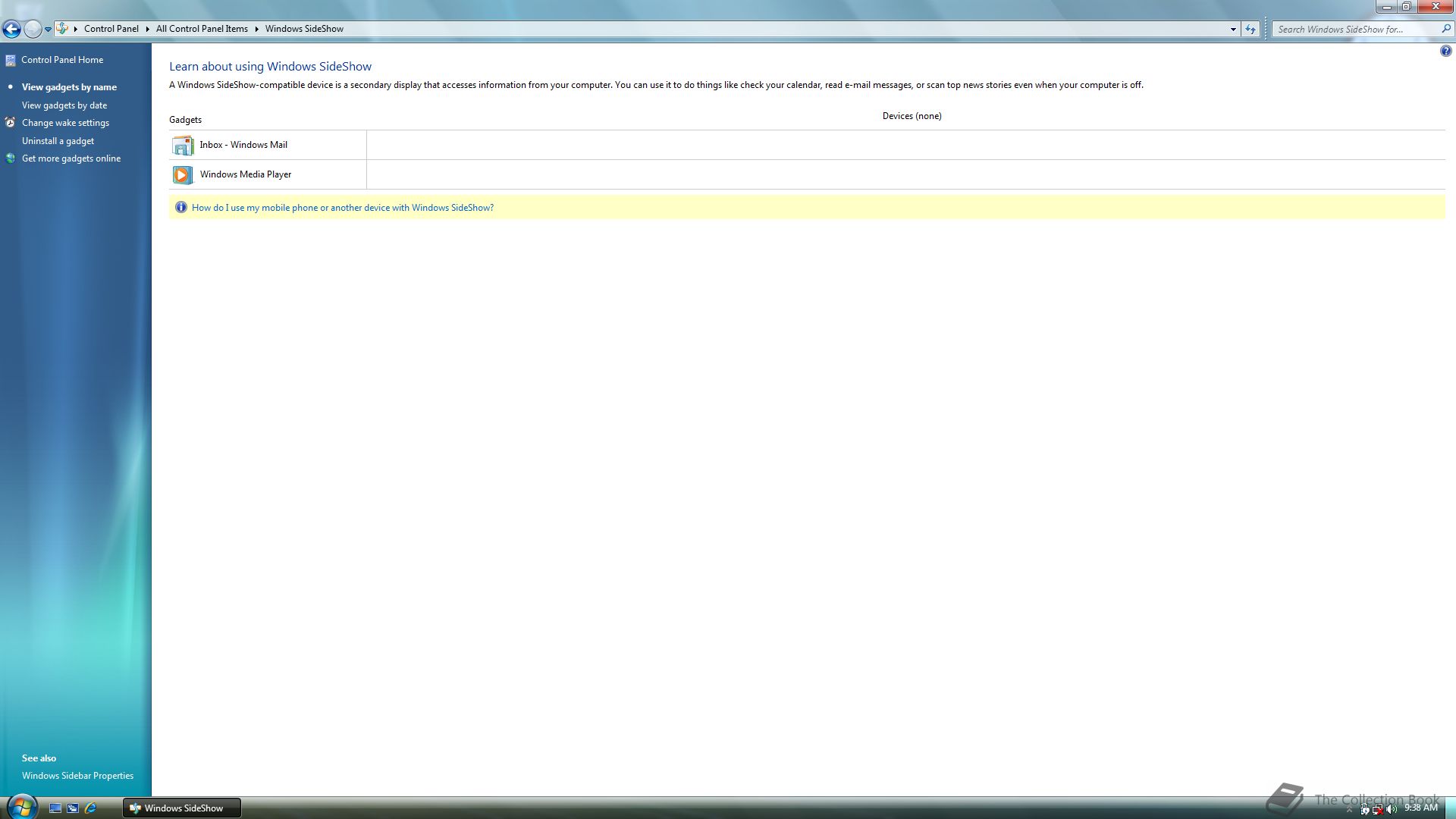Click the Windows Media Player gadget icon
Screen dimensions: 1456x819
[183, 174]
